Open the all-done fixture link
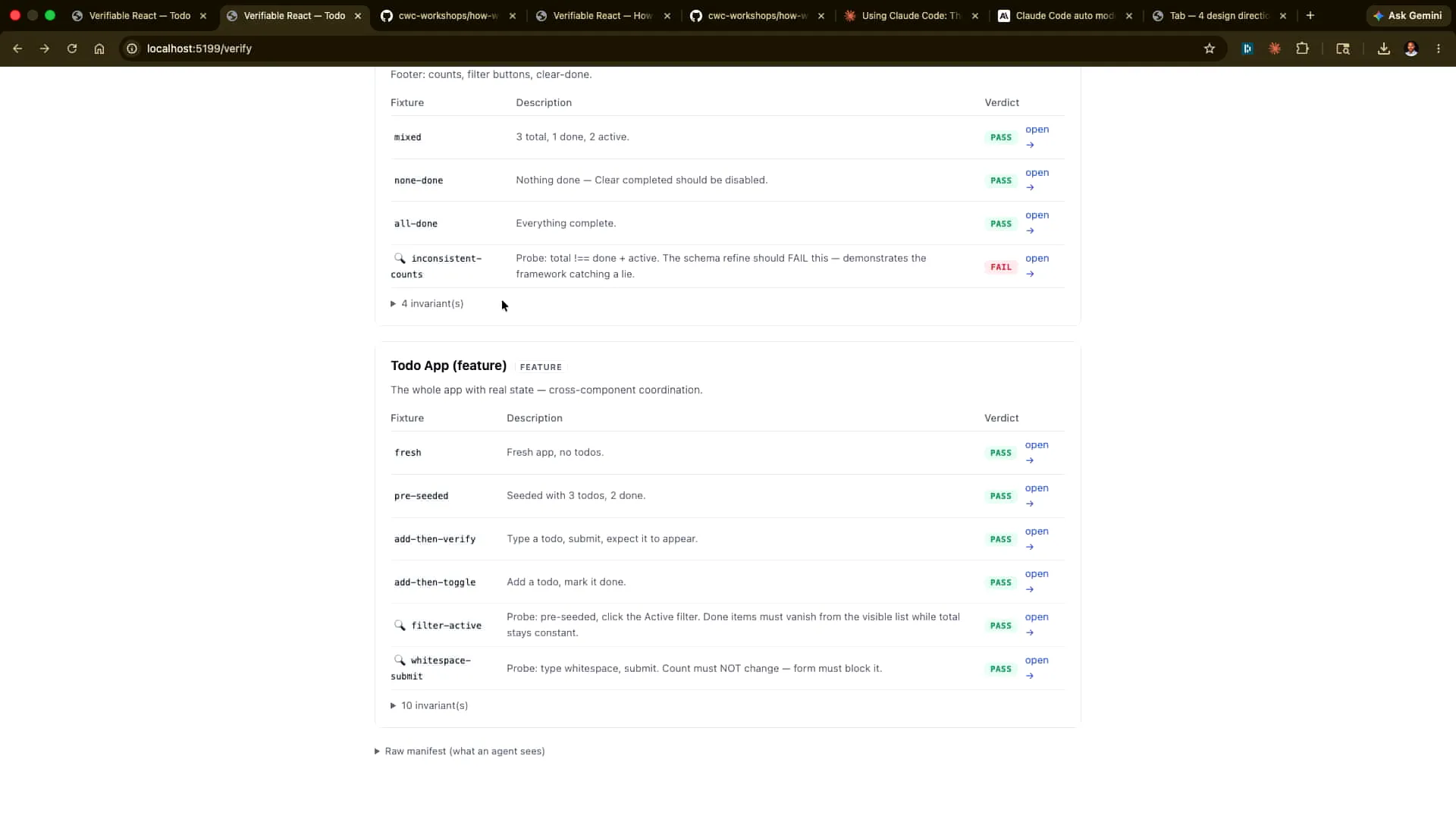The width and height of the screenshot is (1456, 819). (1037, 223)
